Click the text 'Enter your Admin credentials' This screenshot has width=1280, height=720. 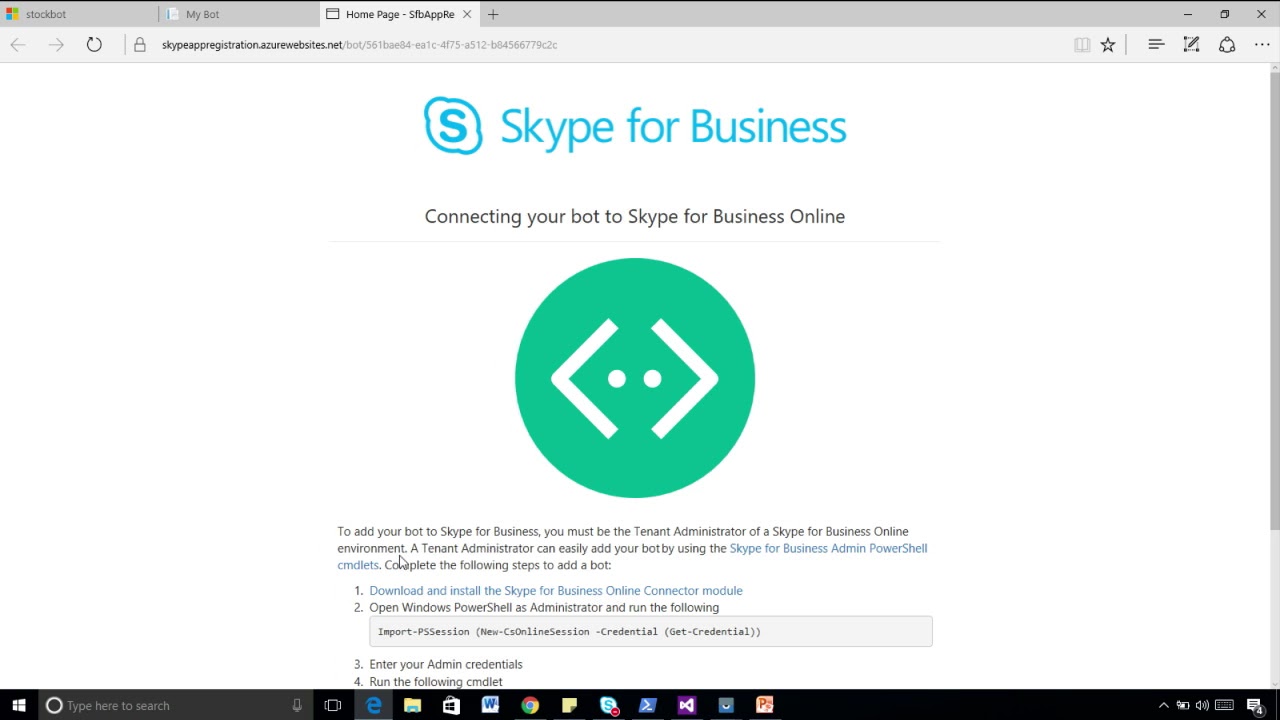(x=446, y=664)
